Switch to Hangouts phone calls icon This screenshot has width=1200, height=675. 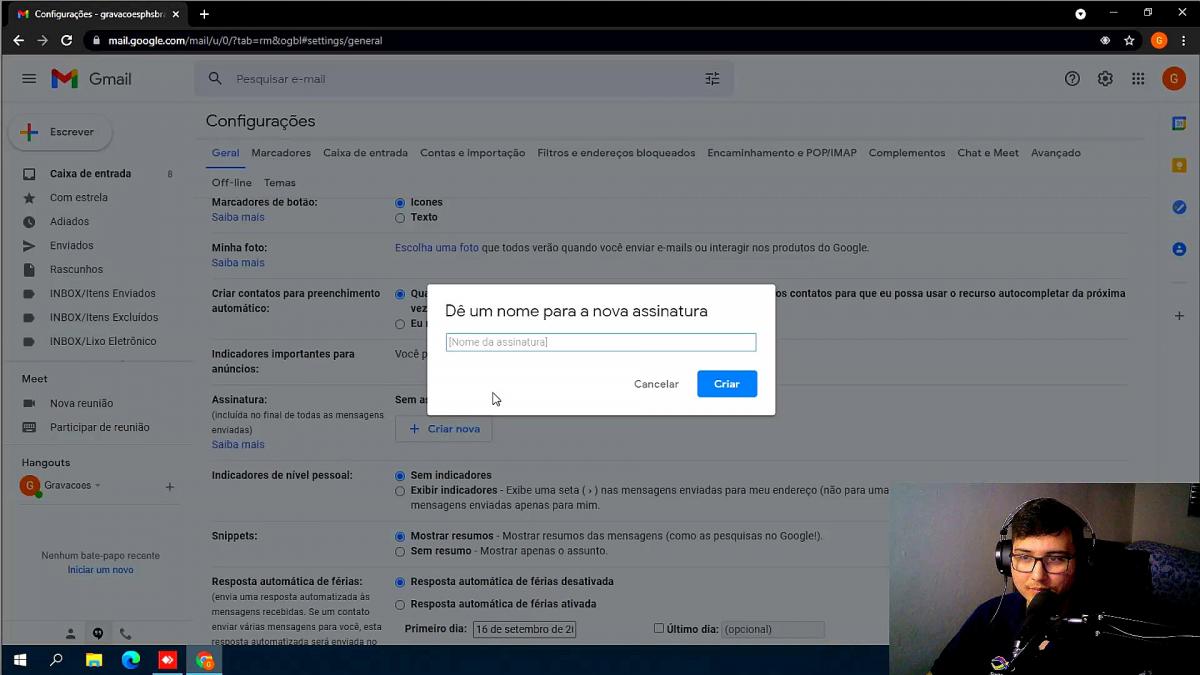click(x=125, y=634)
